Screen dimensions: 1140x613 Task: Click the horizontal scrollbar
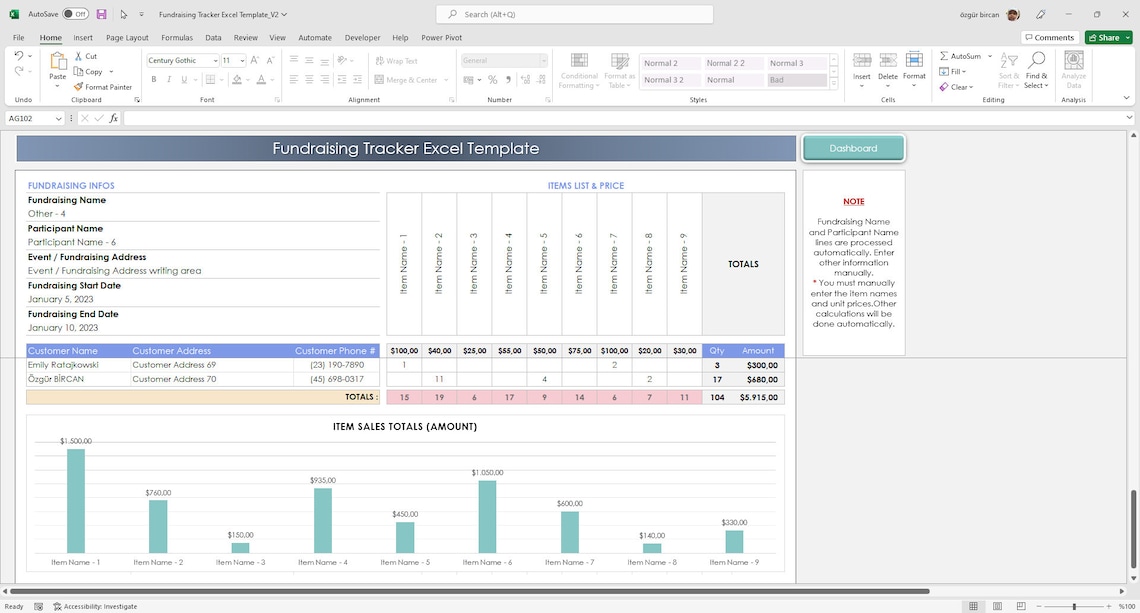470,591
